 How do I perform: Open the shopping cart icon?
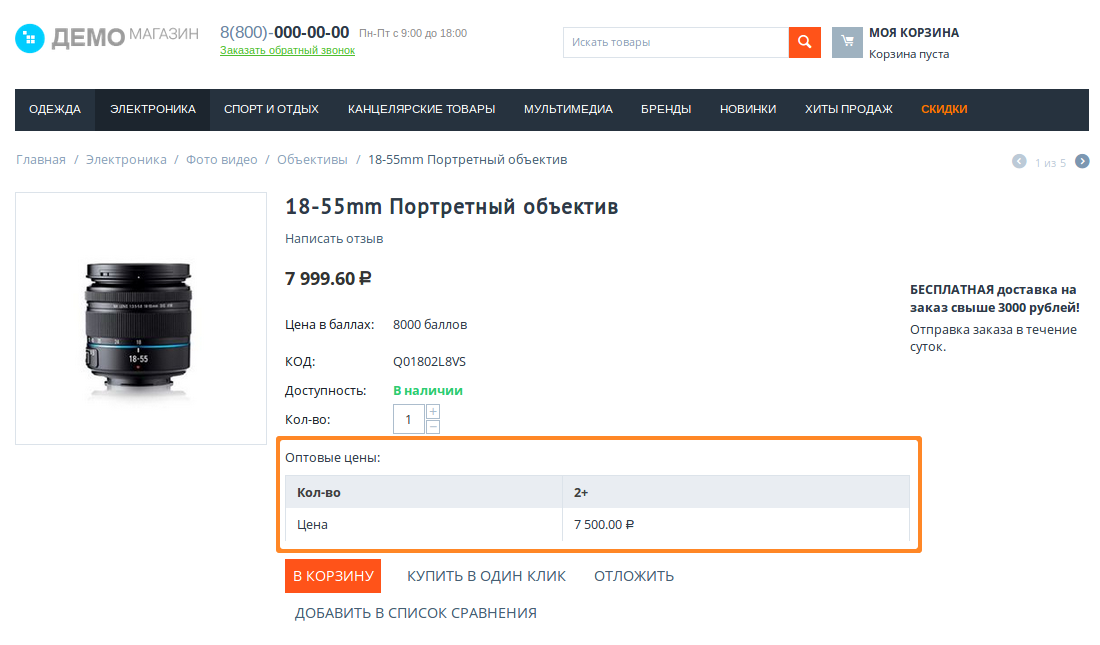click(x=847, y=42)
